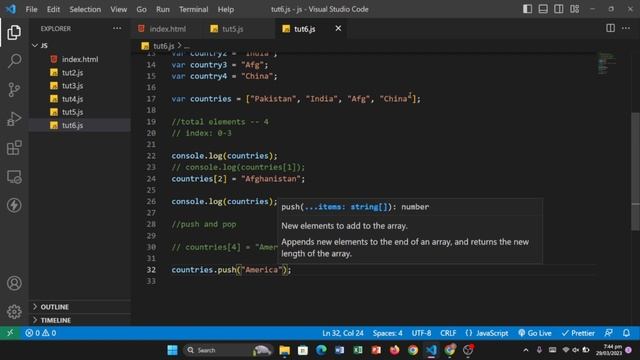640x360 pixels.
Task: Toggle the Secondary Side Bar
Action: point(558,9)
